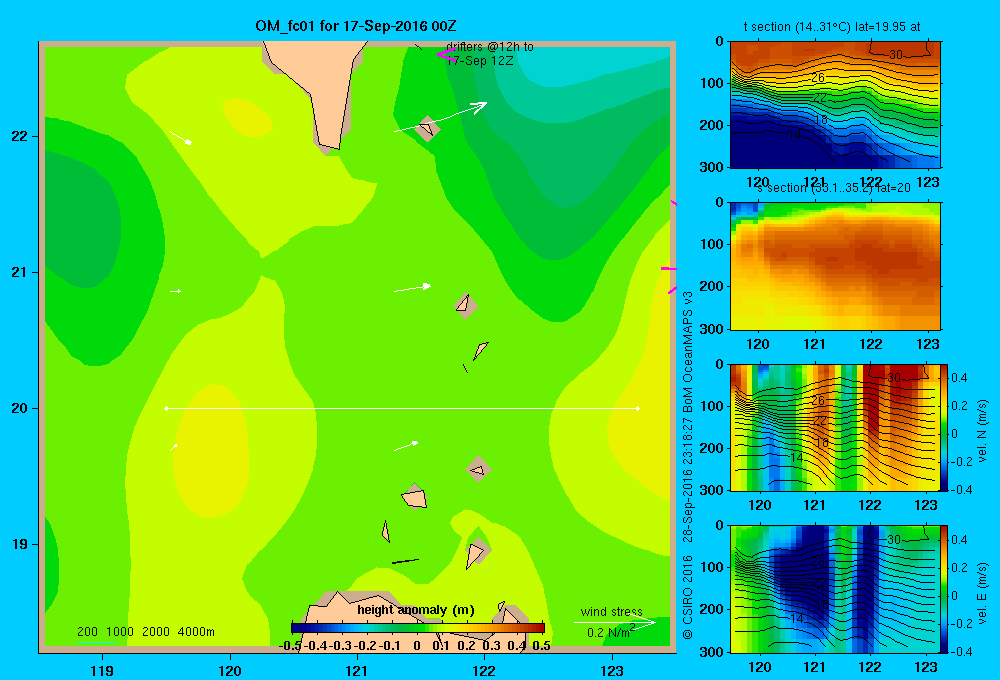Click the 'OM_fc01 for 17-Sep-2016 00Z' title
The image size is (1000, 680).
click(x=356, y=26)
